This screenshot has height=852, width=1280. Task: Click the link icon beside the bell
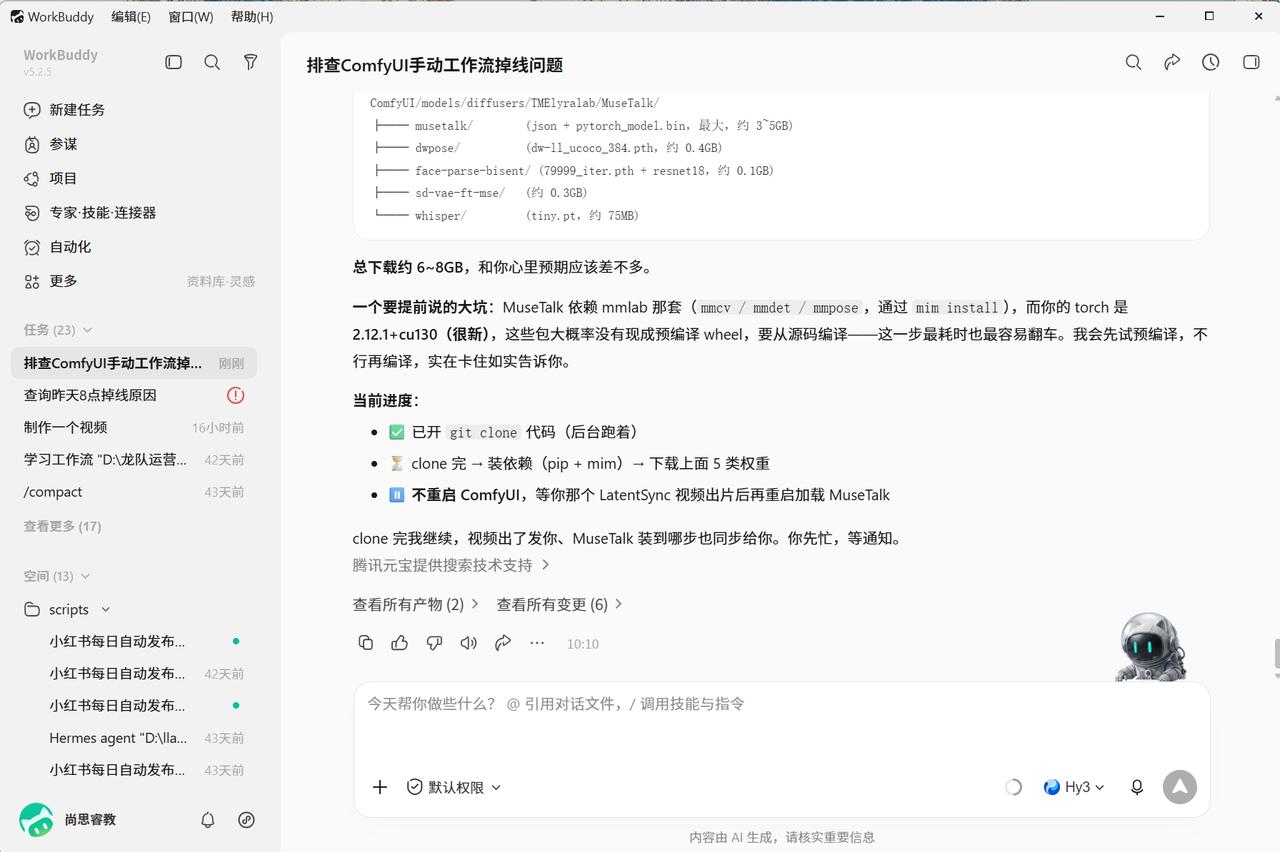[x=247, y=820]
